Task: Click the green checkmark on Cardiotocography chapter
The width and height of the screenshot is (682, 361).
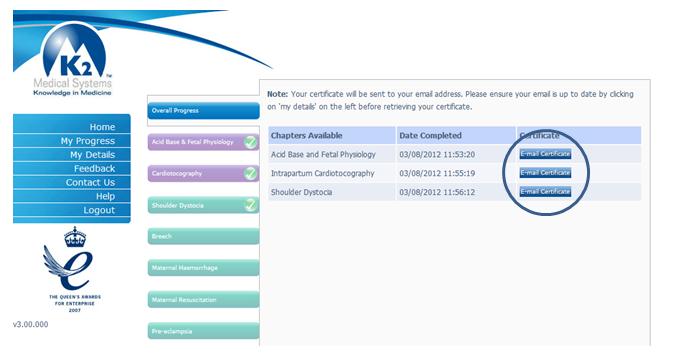Action: click(x=250, y=173)
